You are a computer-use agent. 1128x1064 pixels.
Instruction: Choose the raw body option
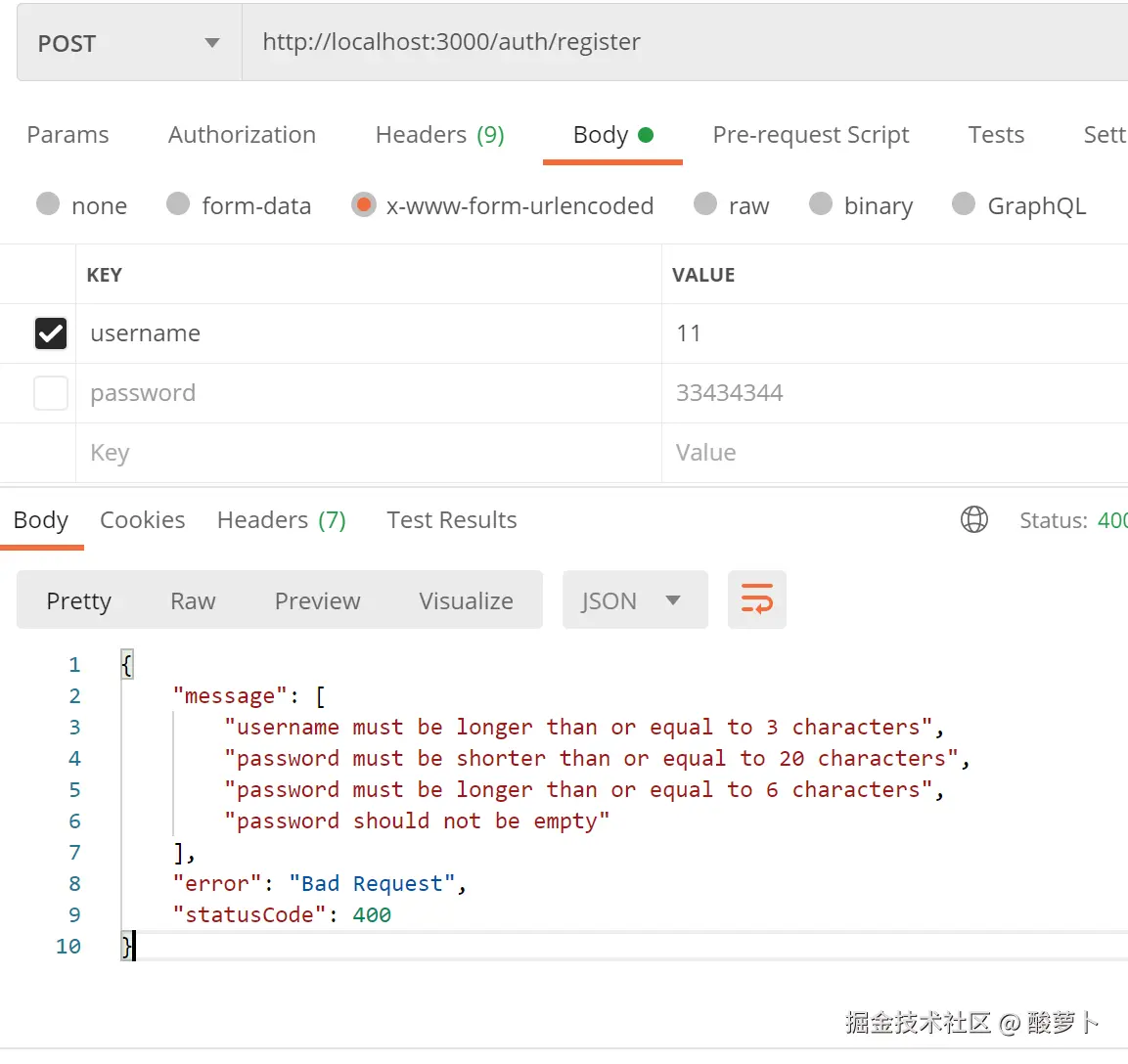705,204
